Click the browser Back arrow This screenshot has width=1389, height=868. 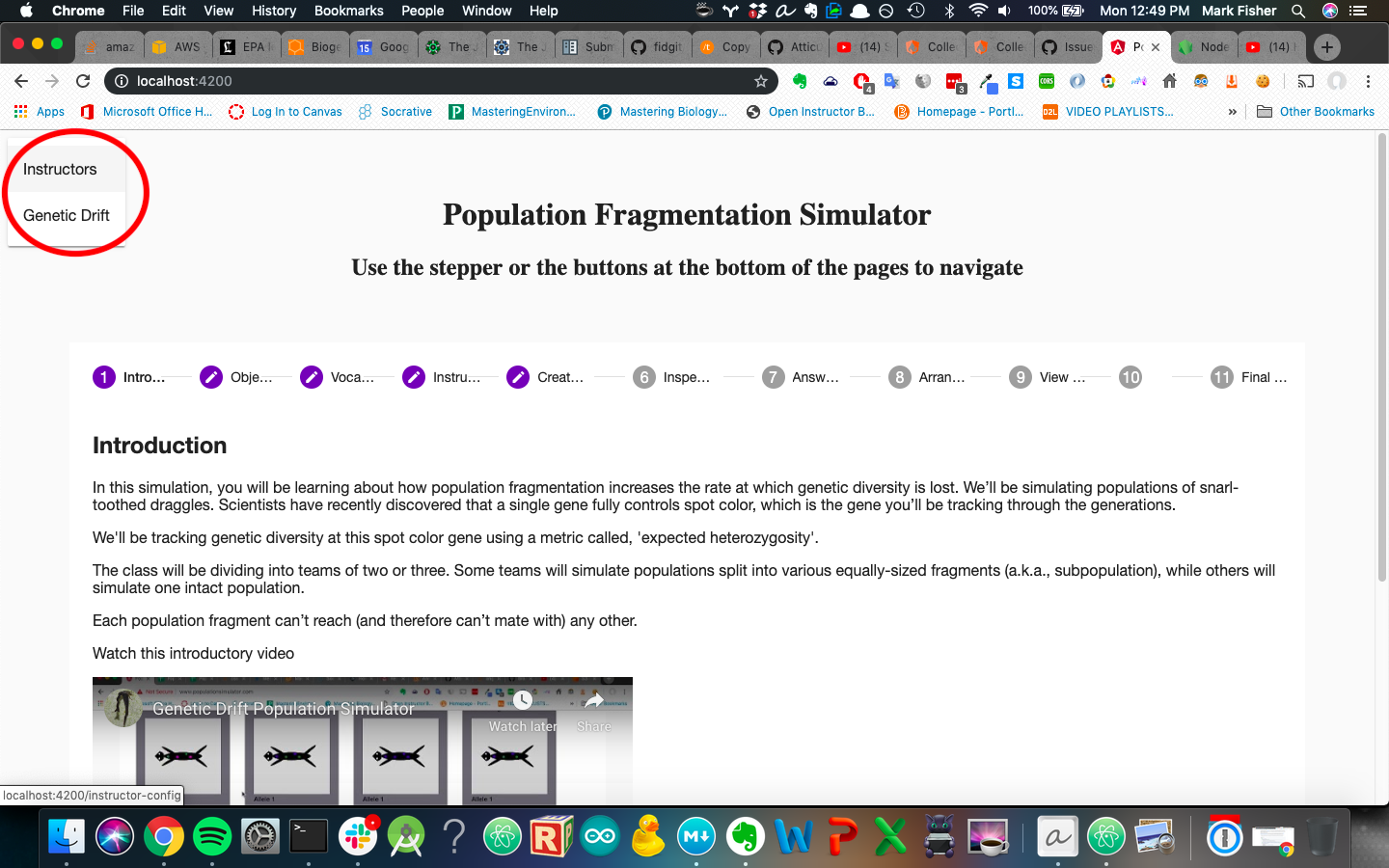coord(21,81)
